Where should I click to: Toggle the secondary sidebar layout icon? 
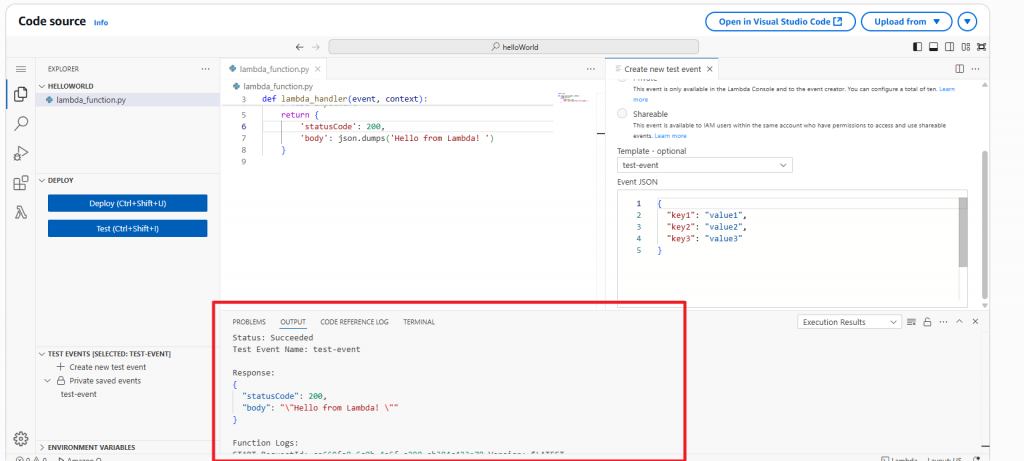point(950,47)
